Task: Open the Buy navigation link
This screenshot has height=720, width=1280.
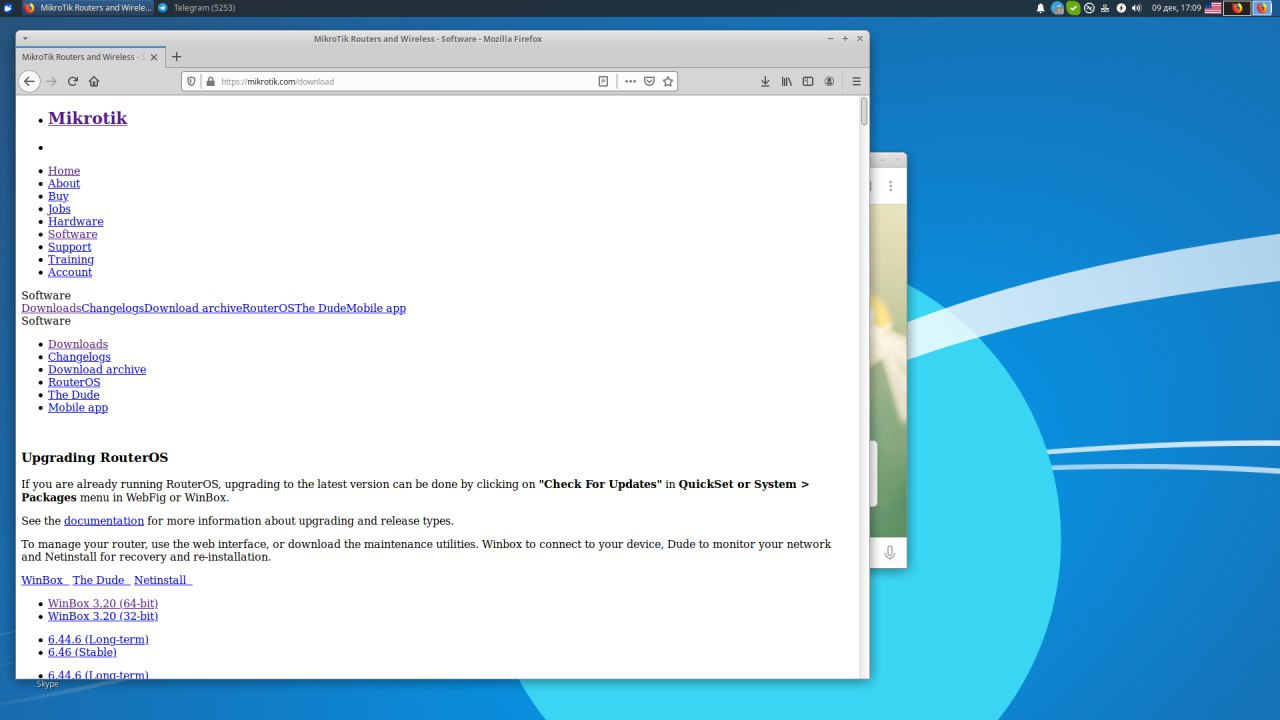Action: (x=58, y=196)
